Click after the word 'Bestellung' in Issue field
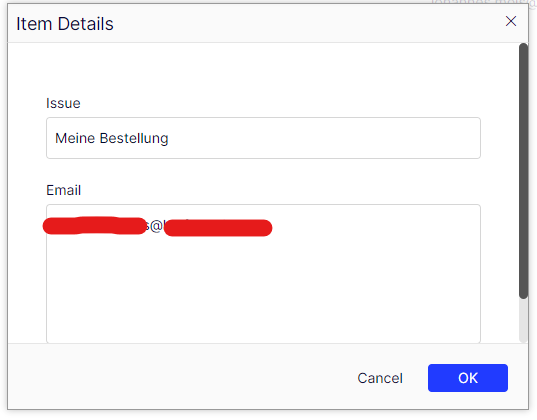This screenshot has width=537, height=420. pos(170,138)
